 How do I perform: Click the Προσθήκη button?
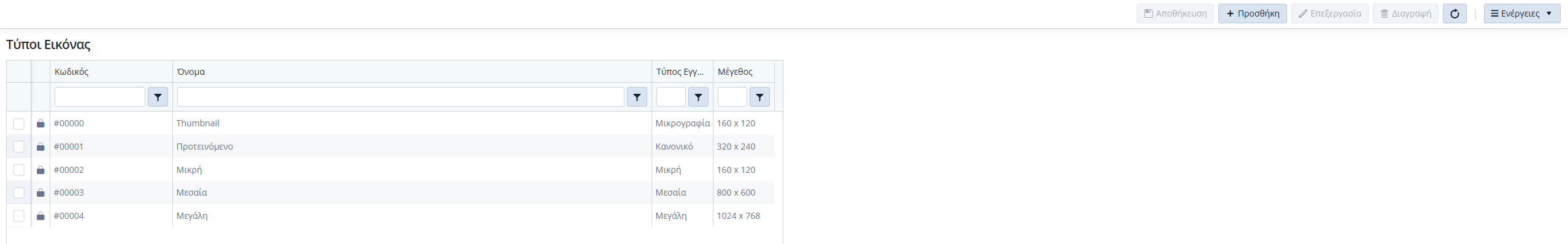point(1253,13)
